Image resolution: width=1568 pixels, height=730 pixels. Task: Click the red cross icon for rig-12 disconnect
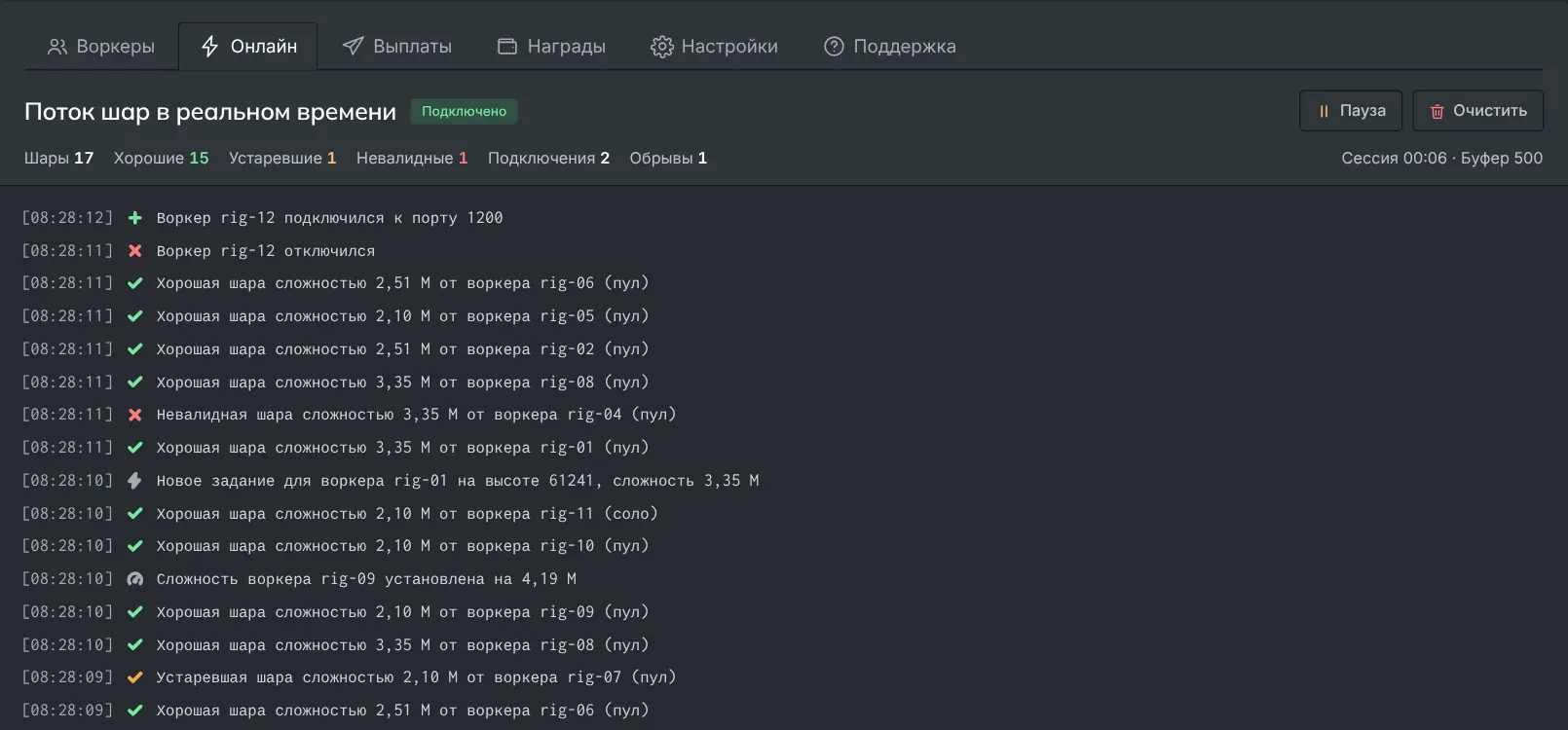[x=135, y=251]
